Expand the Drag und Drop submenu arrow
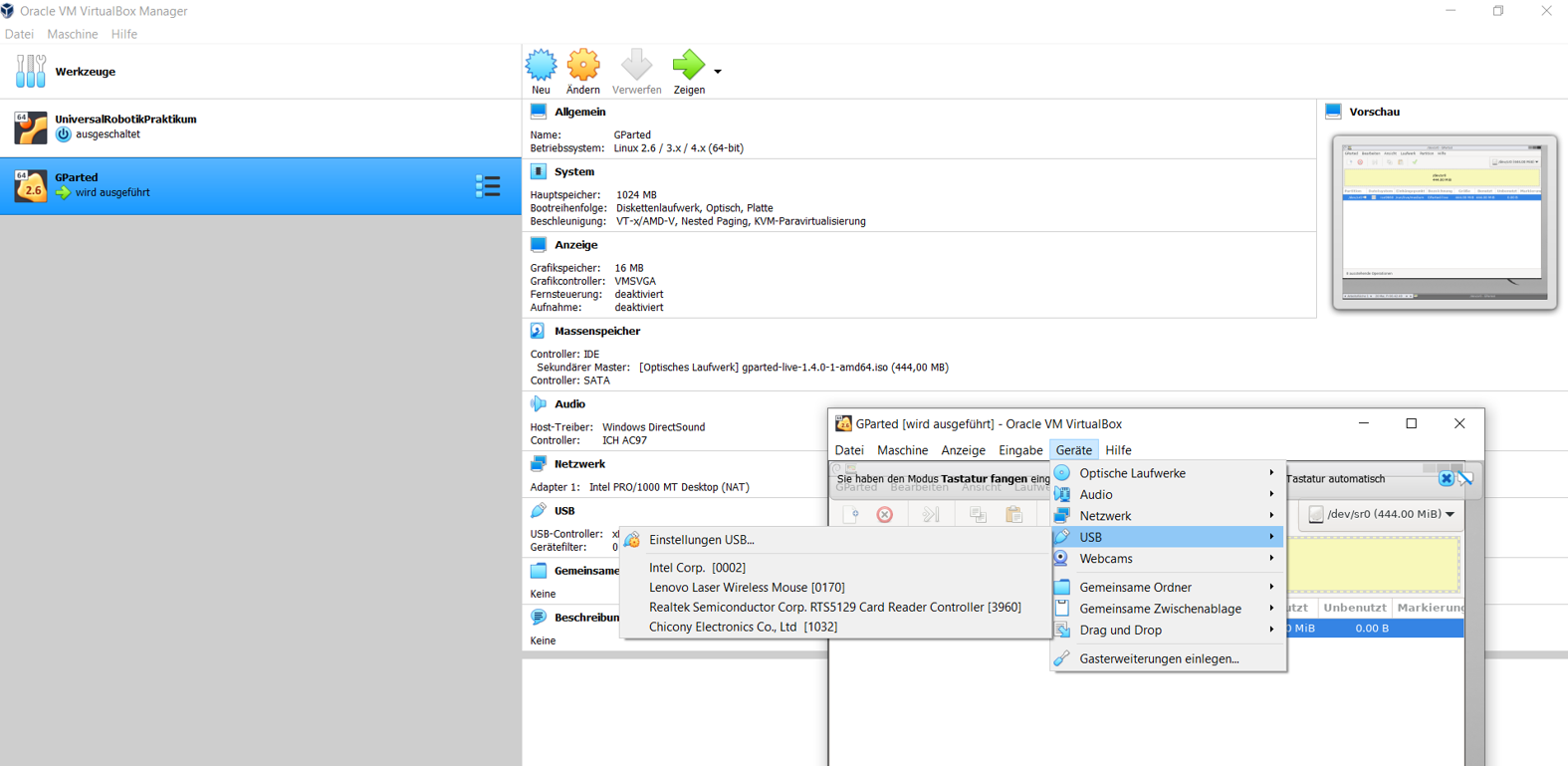The width and height of the screenshot is (1568, 766). [x=1271, y=630]
